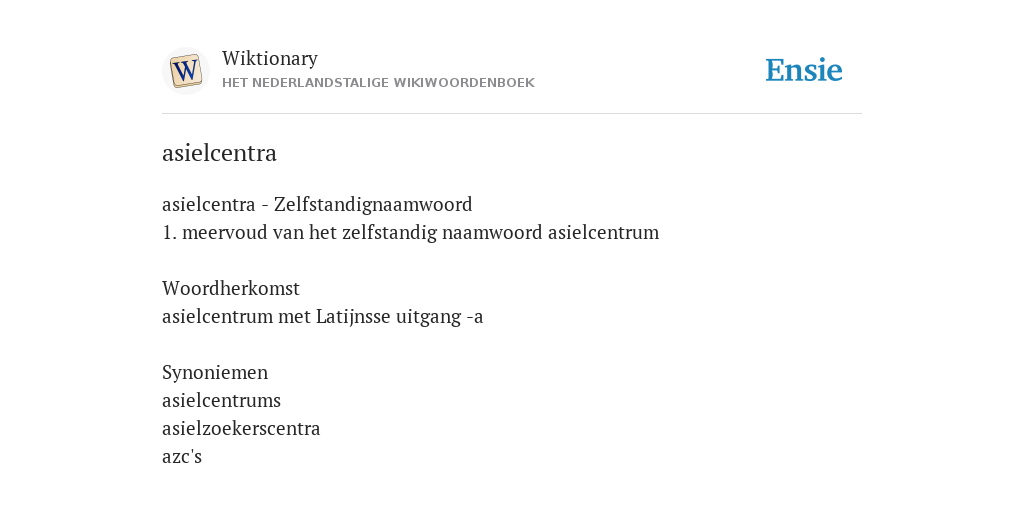1024x512 pixels.
Task: Select the subtitle 'Het Nederlandstalige Wikiwoordenboek'
Action: pyautogui.click(x=378, y=83)
